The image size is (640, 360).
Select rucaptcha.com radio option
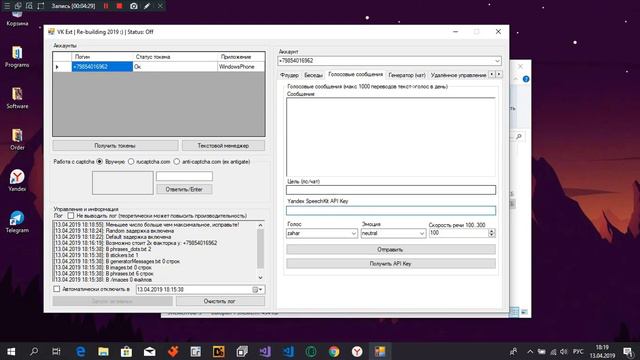[x=131, y=162]
